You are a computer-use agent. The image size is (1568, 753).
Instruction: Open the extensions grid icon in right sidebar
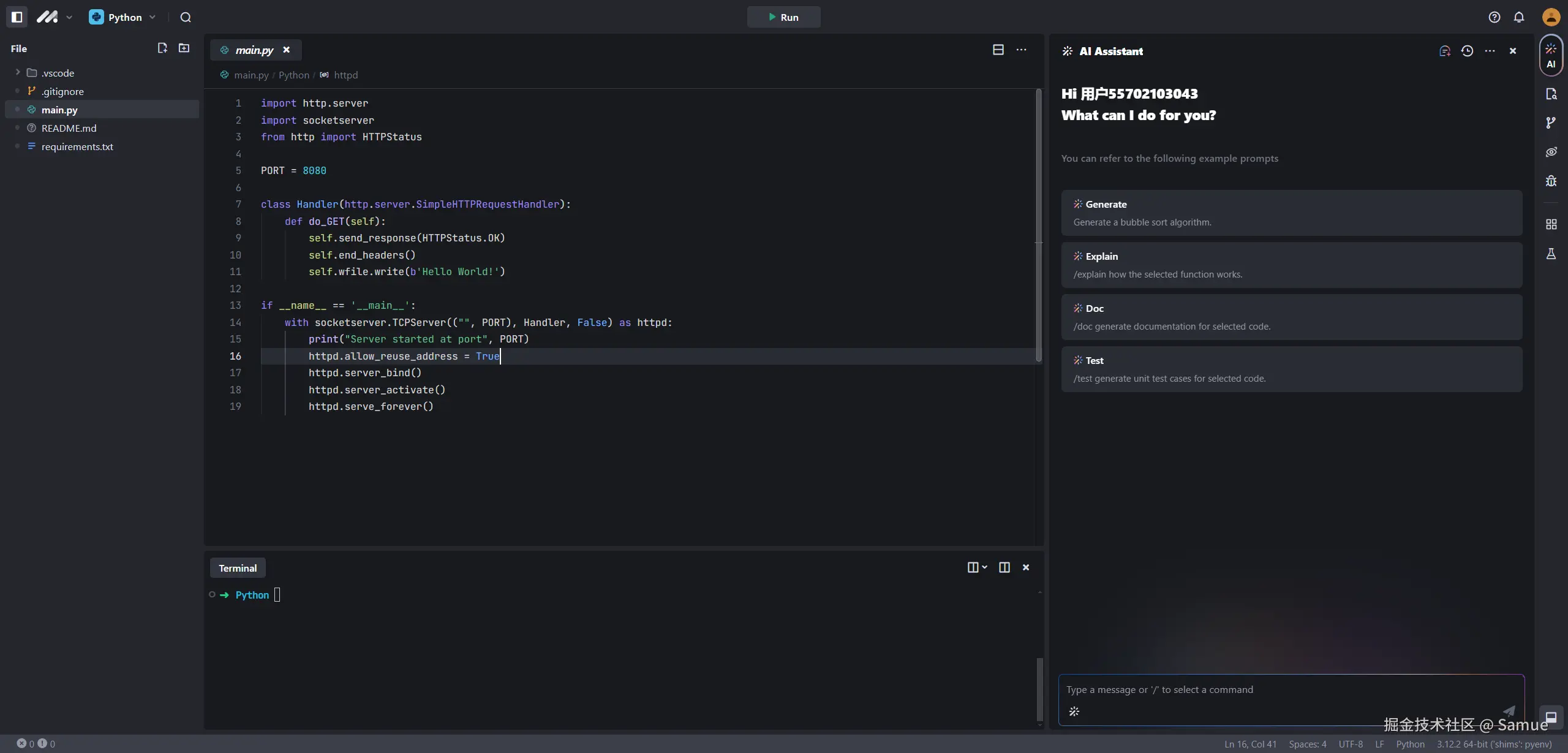(1551, 224)
